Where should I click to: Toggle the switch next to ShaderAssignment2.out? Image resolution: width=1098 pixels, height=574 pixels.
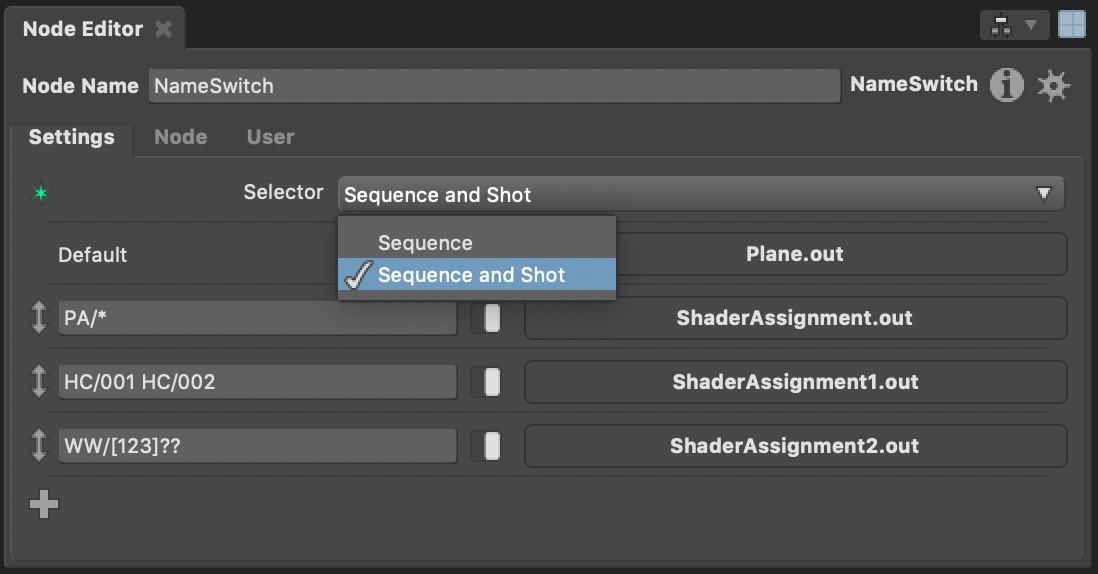pyautogui.click(x=492, y=446)
